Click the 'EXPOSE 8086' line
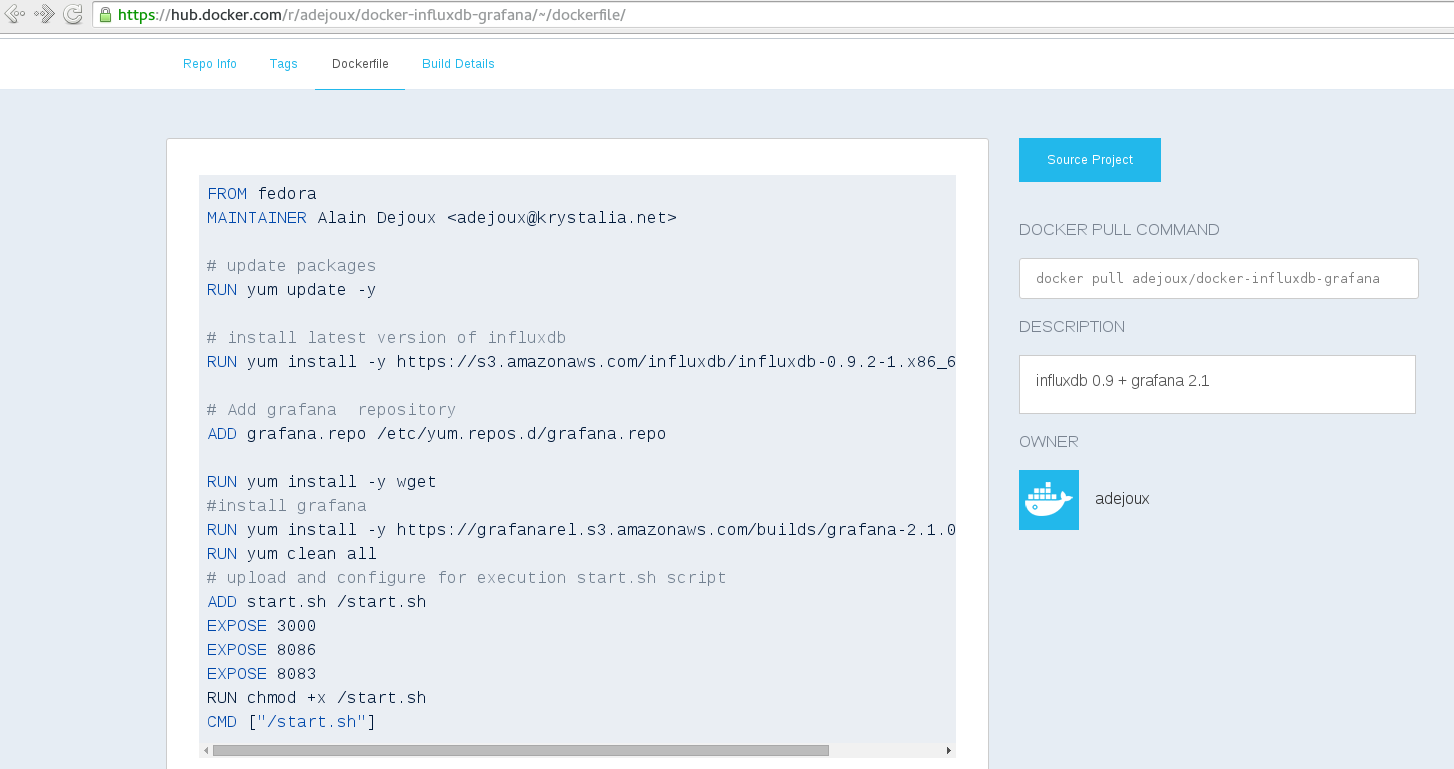 click(x=262, y=650)
